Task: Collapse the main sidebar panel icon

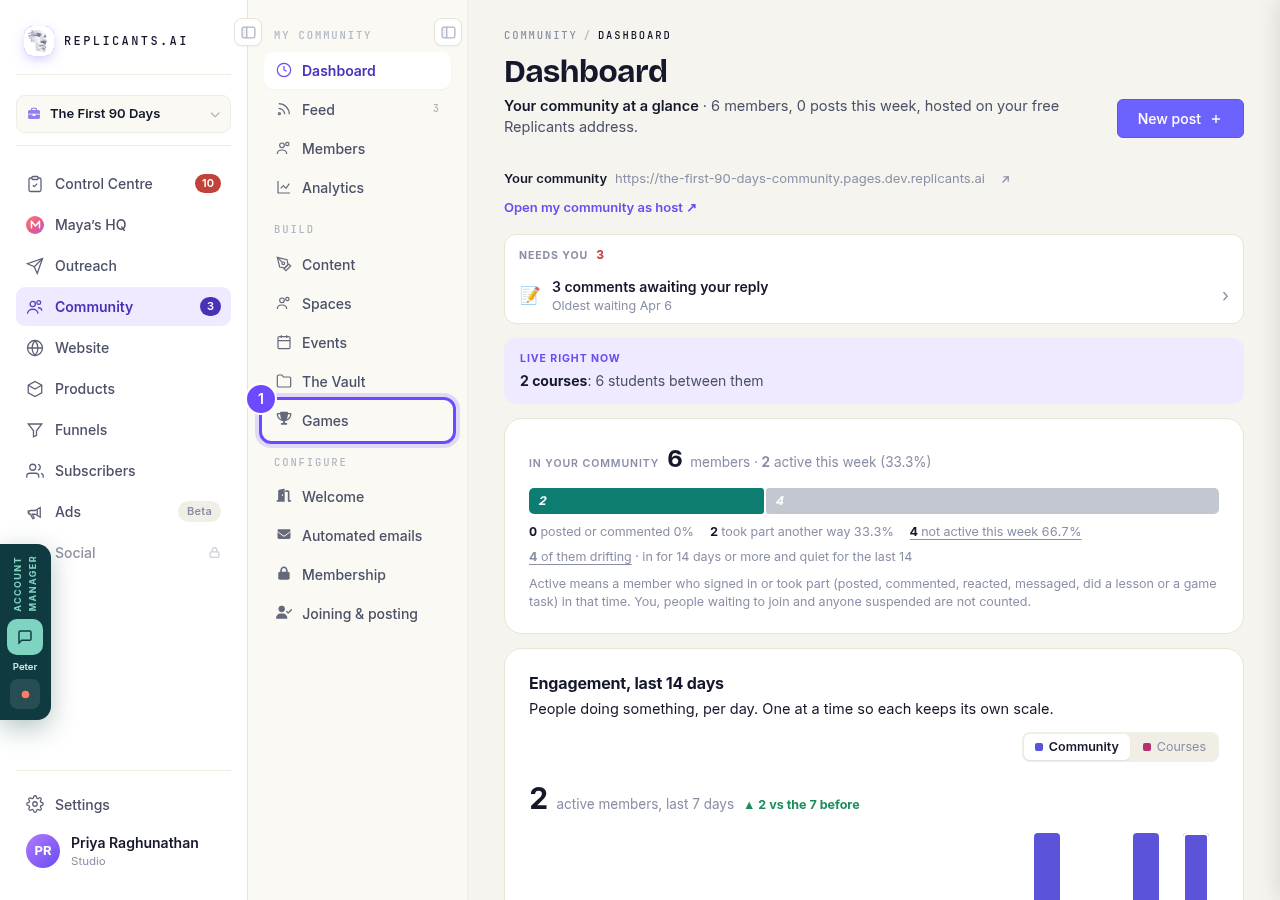Action: click(x=248, y=33)
